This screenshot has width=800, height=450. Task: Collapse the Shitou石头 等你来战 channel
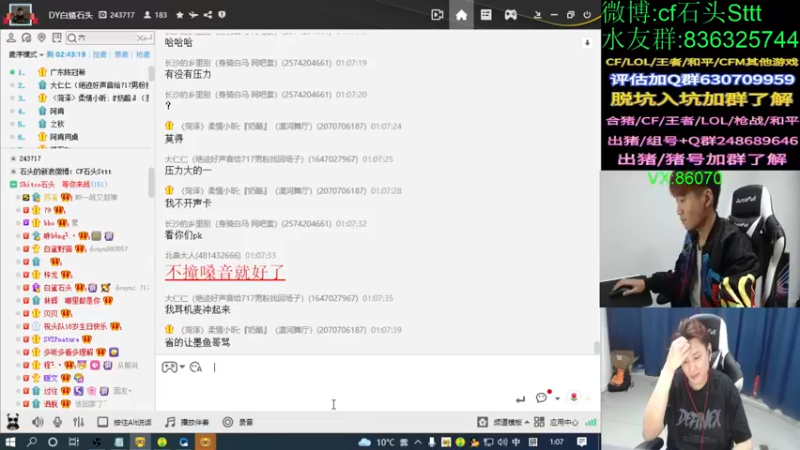point(13,184)
